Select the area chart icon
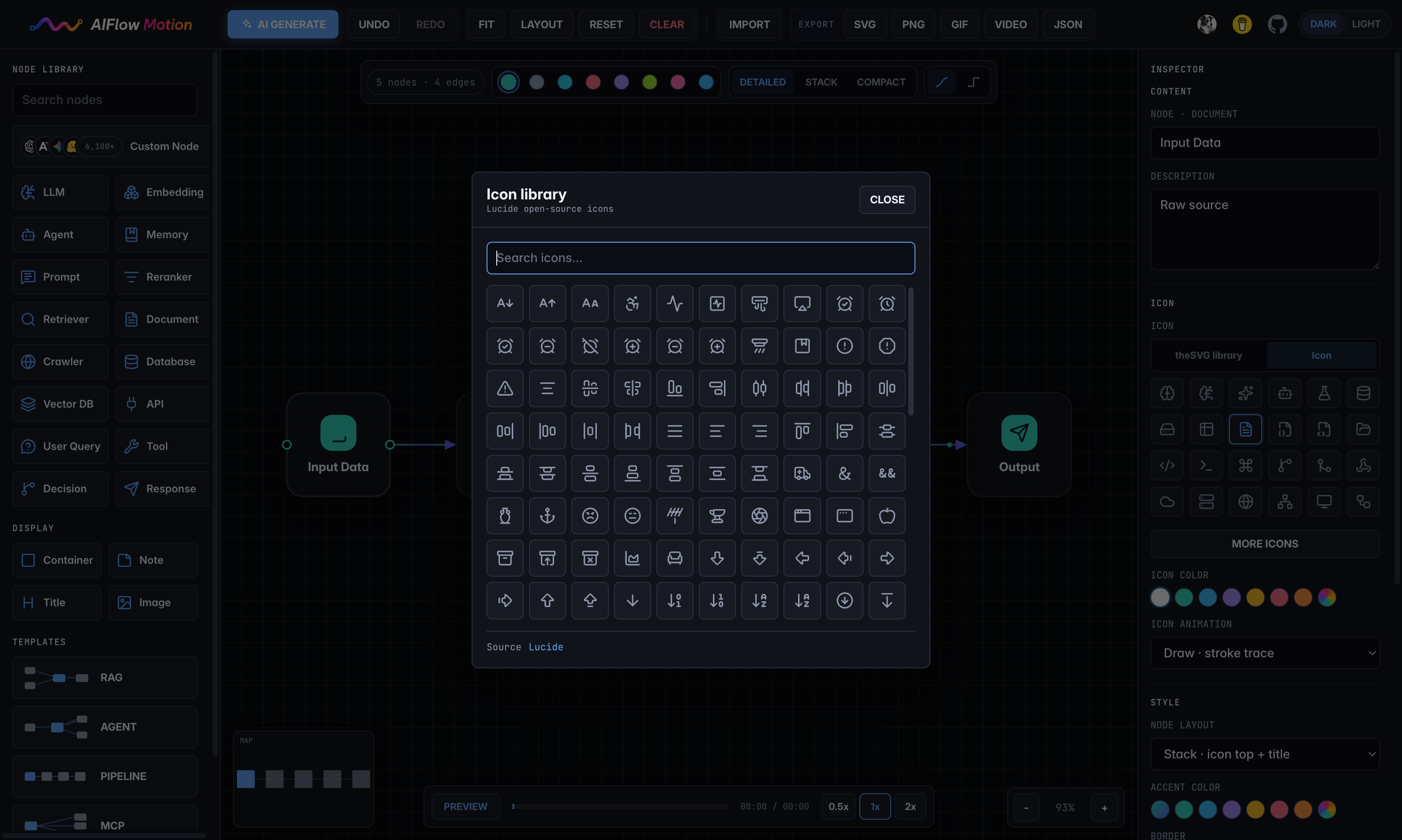 coord(632,558)
